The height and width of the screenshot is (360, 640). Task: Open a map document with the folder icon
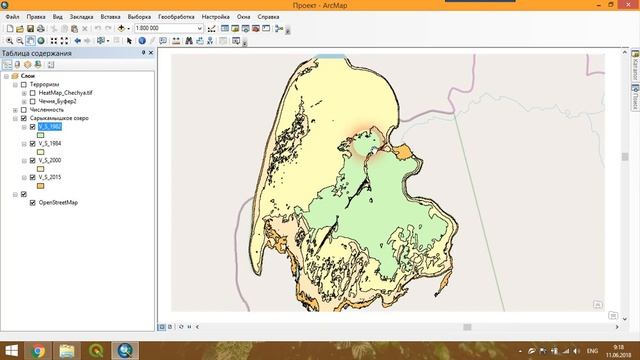pos(20,29)
